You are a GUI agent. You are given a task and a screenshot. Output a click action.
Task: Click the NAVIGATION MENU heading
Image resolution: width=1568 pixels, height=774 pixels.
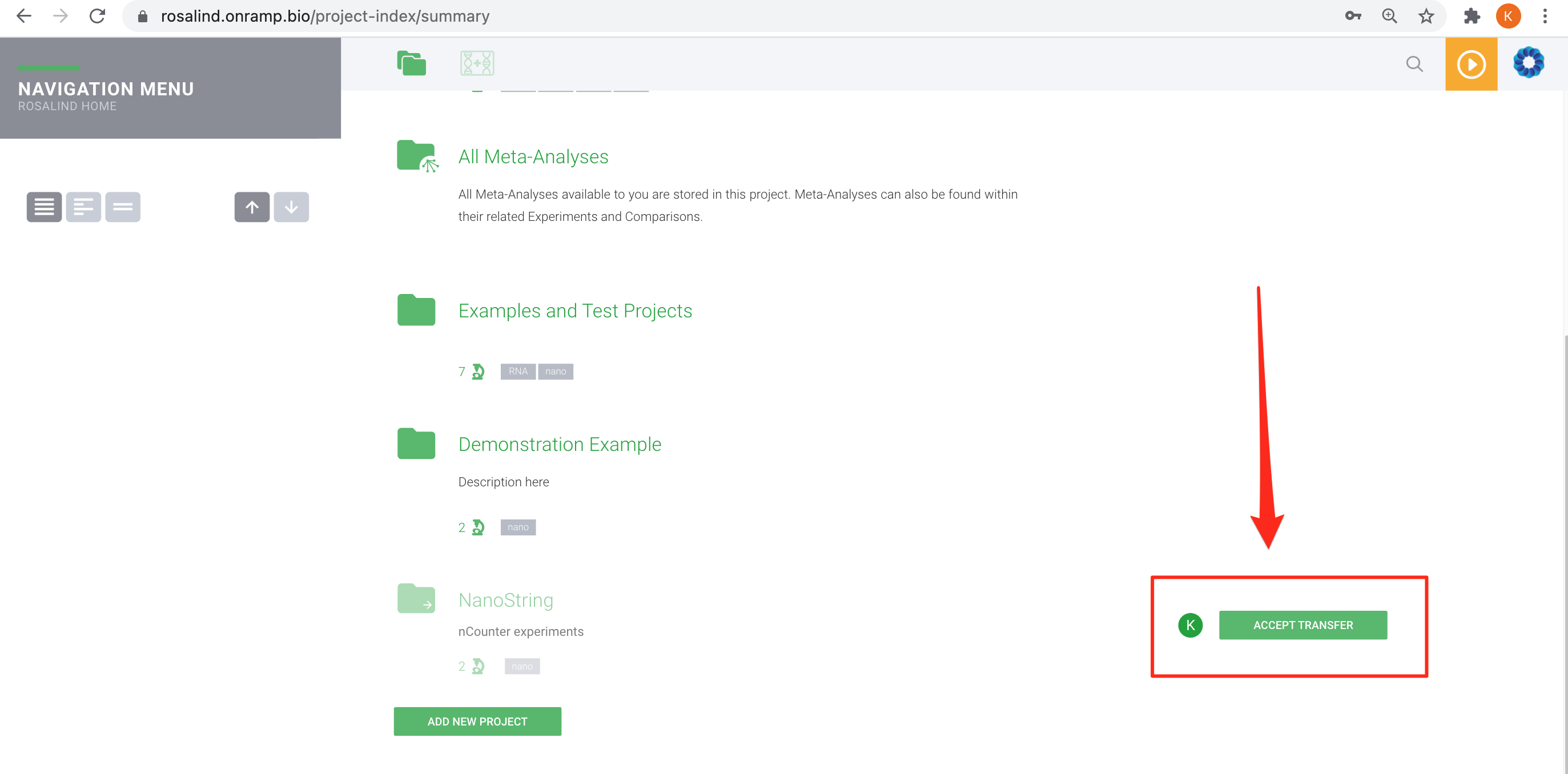[106, 89]
